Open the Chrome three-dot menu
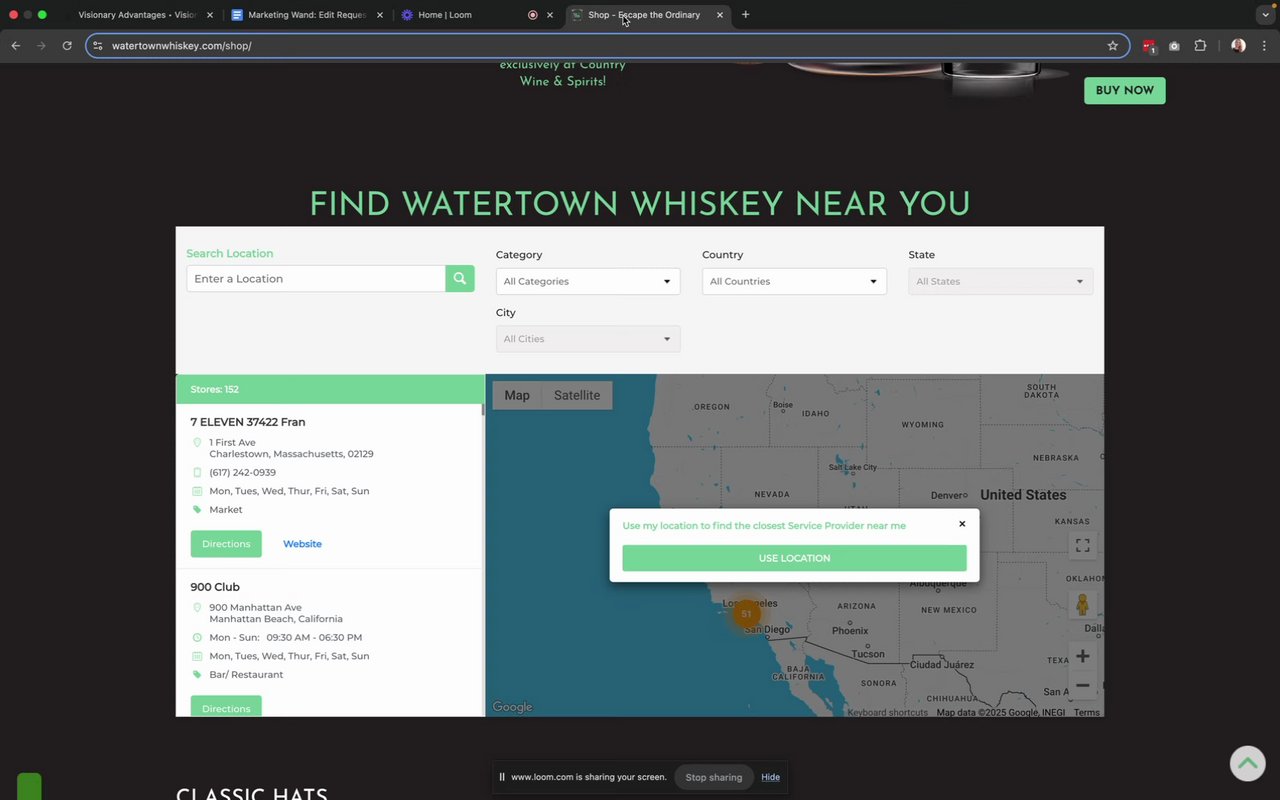 click(1264, 46)
